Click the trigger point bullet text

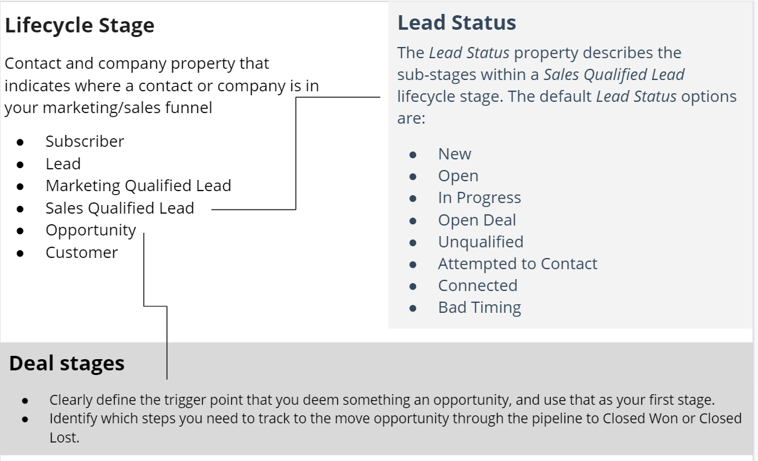pos(382,400)
